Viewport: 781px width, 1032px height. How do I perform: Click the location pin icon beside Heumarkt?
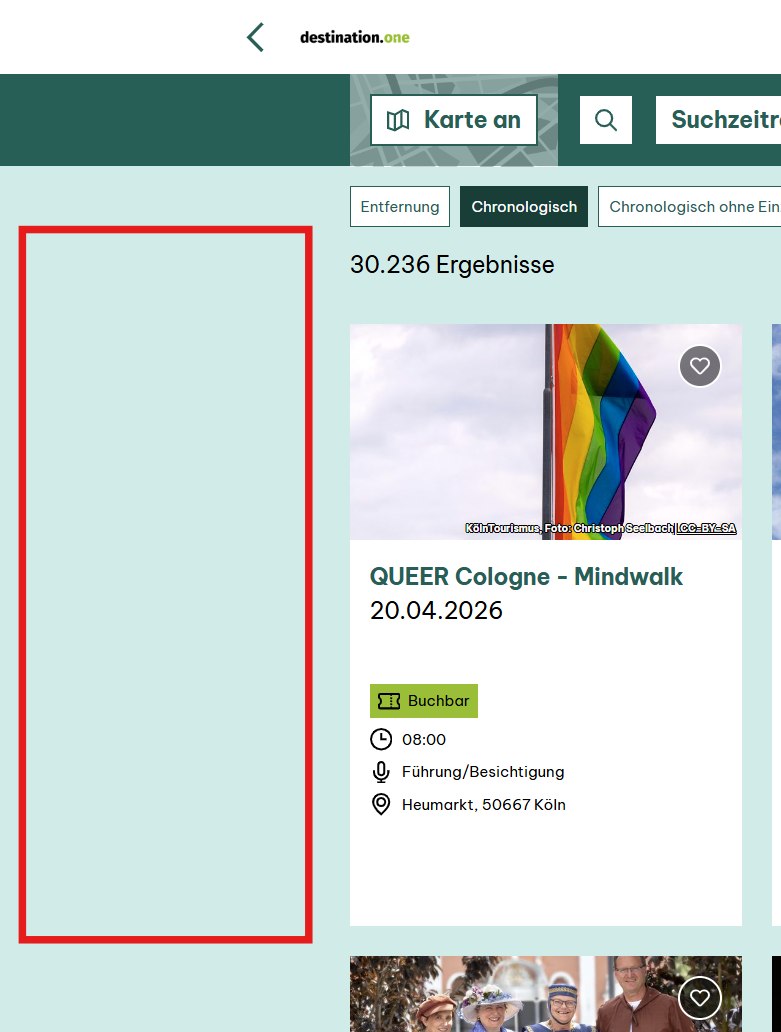point(381,805)
